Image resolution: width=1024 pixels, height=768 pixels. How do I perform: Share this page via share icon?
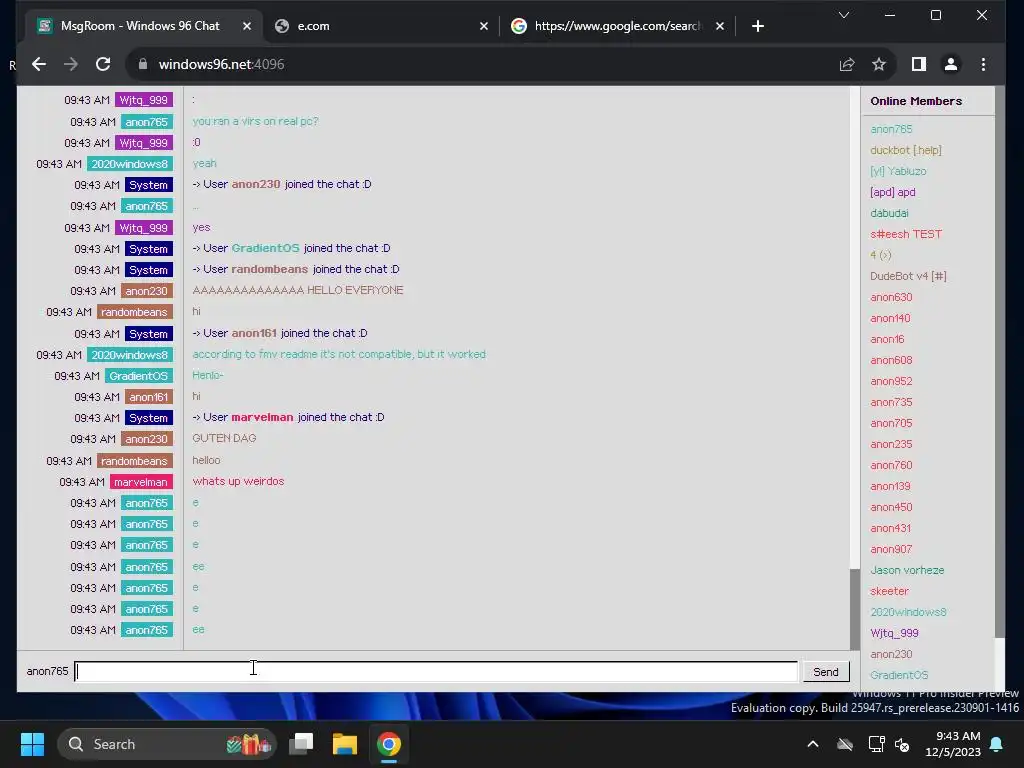click(x=847, y=64)
